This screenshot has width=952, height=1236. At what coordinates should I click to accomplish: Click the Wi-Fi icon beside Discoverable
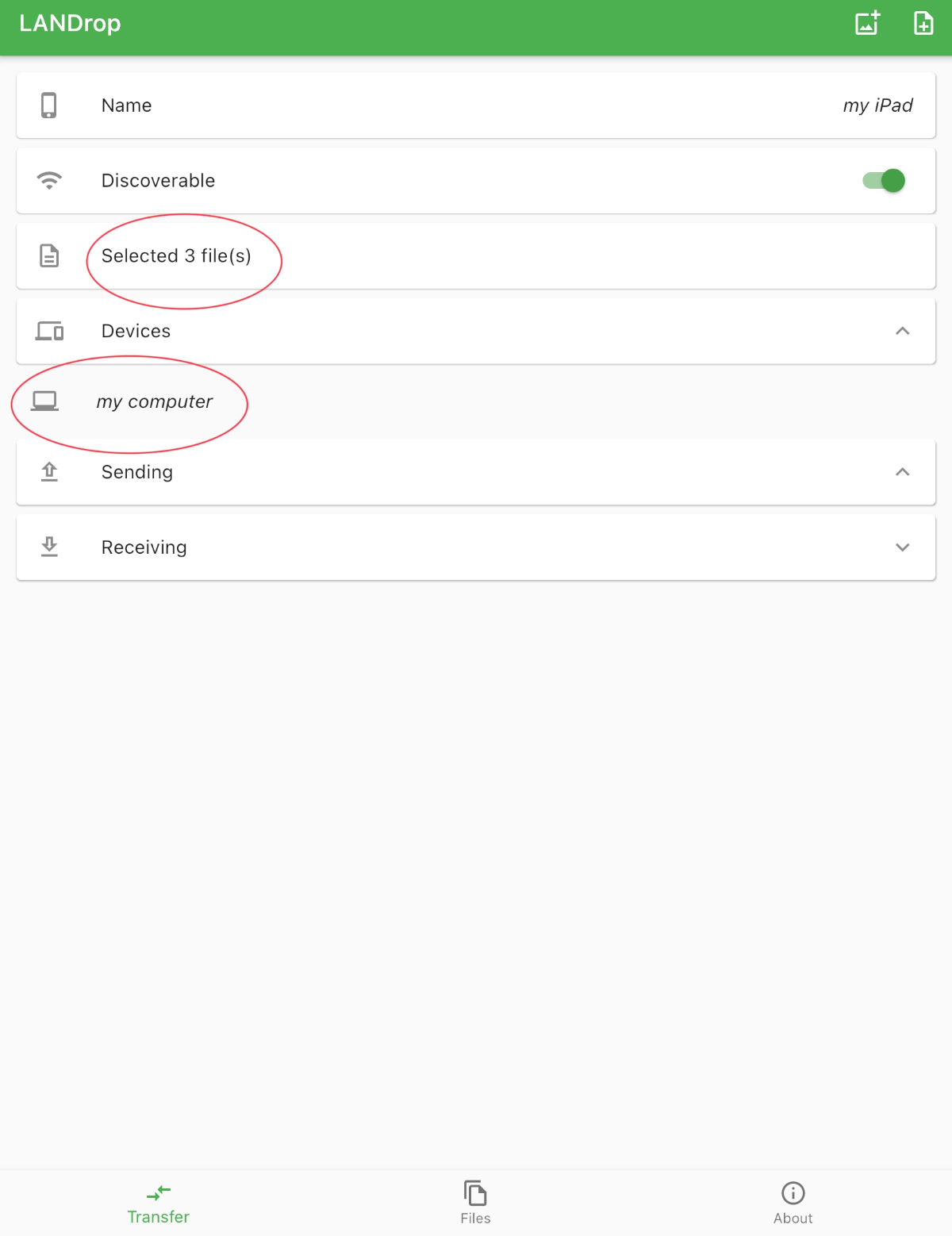coord(49,180)
